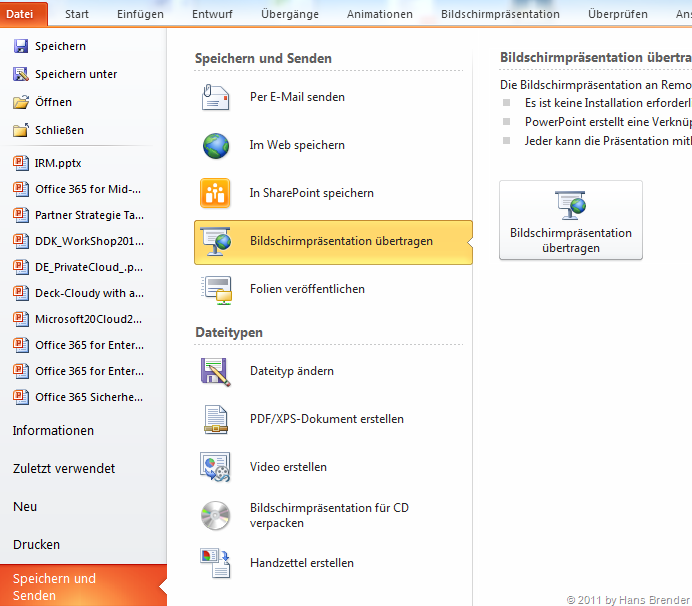Open recent file DDK_WorkShop201...
This screenshot has width=692, height=606.
point(88,240)
